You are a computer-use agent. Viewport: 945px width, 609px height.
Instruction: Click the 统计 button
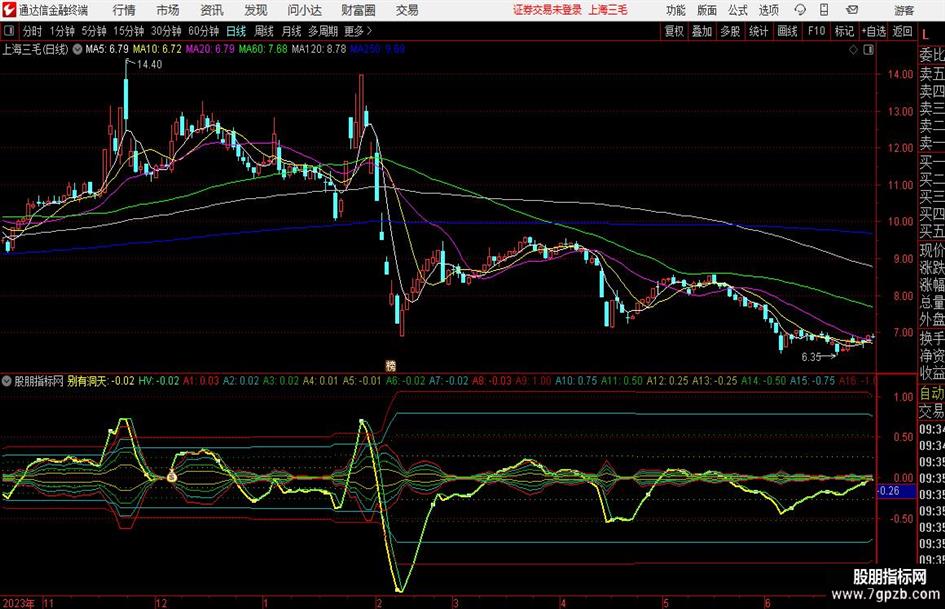tap(758, 31)
